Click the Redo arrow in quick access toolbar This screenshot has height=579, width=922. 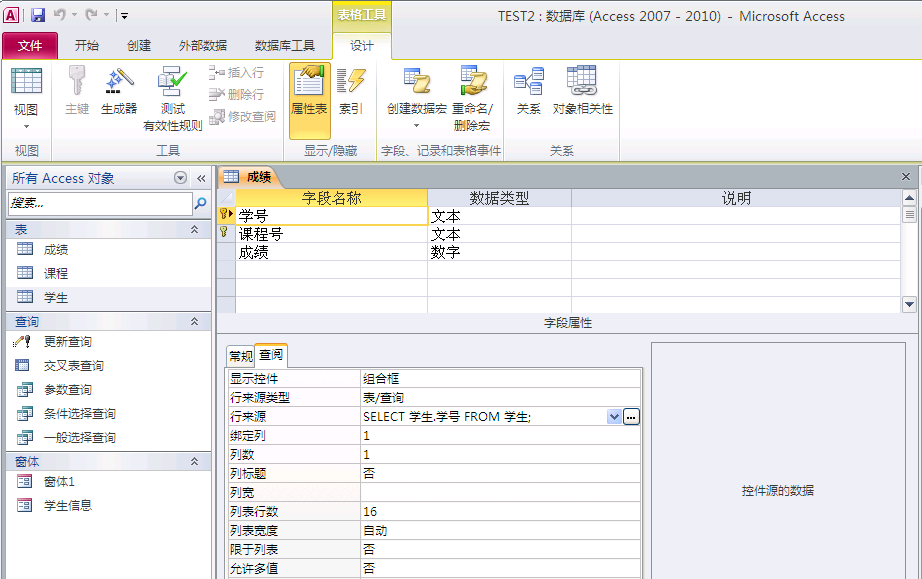click(x=91, y=15)
